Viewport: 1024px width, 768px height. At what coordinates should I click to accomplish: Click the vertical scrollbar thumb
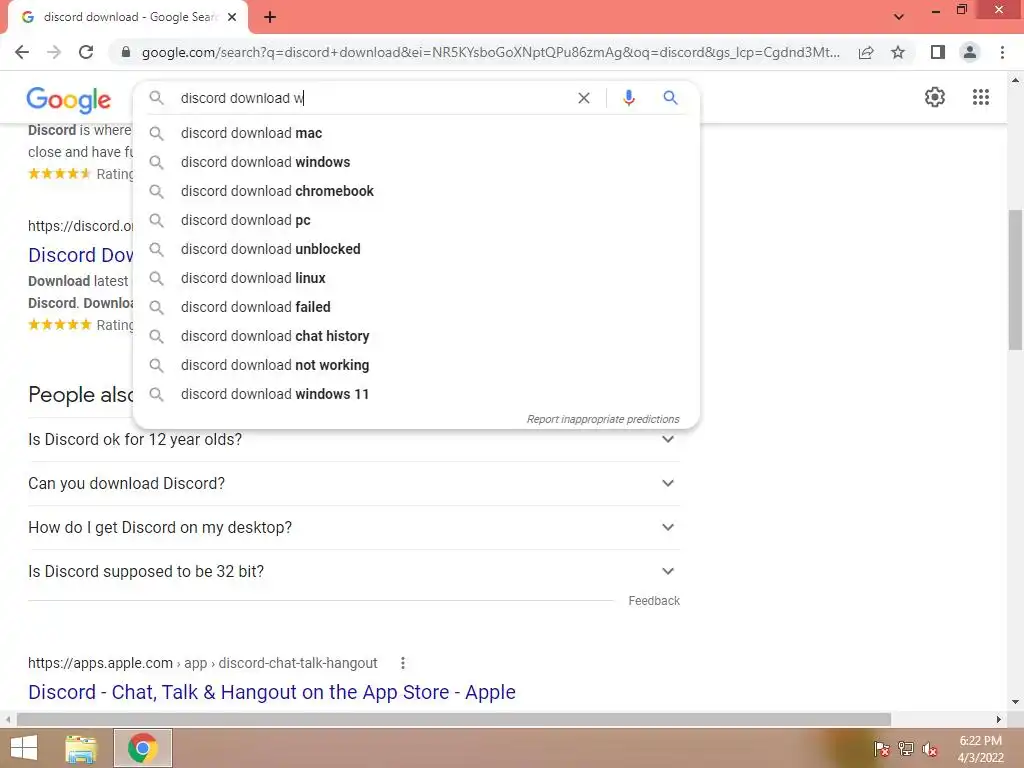pos(1015,280)
